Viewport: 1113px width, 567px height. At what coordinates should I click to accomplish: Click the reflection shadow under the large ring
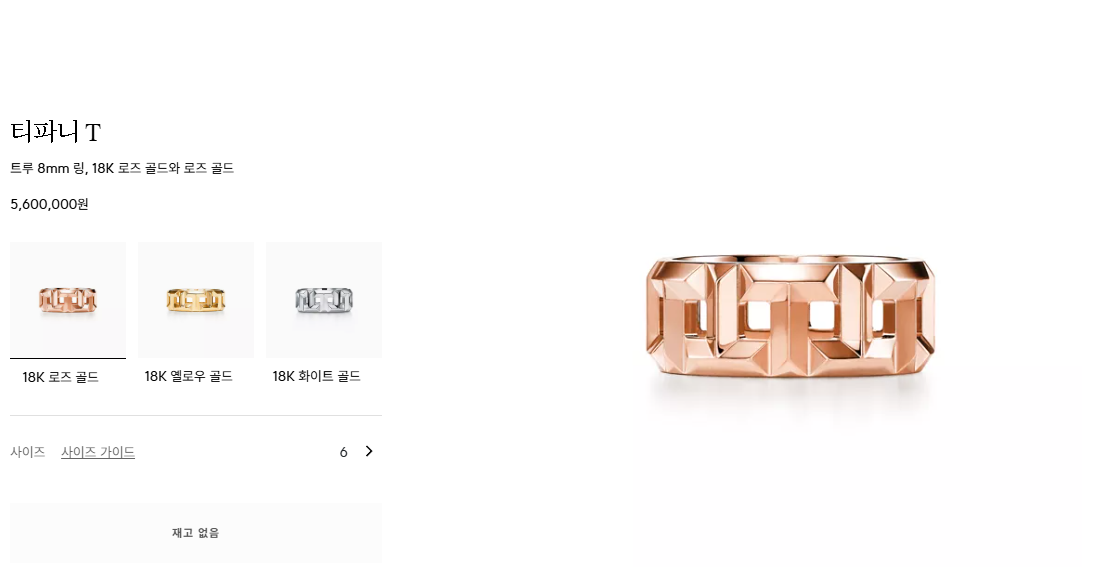[x=790, y=397]
